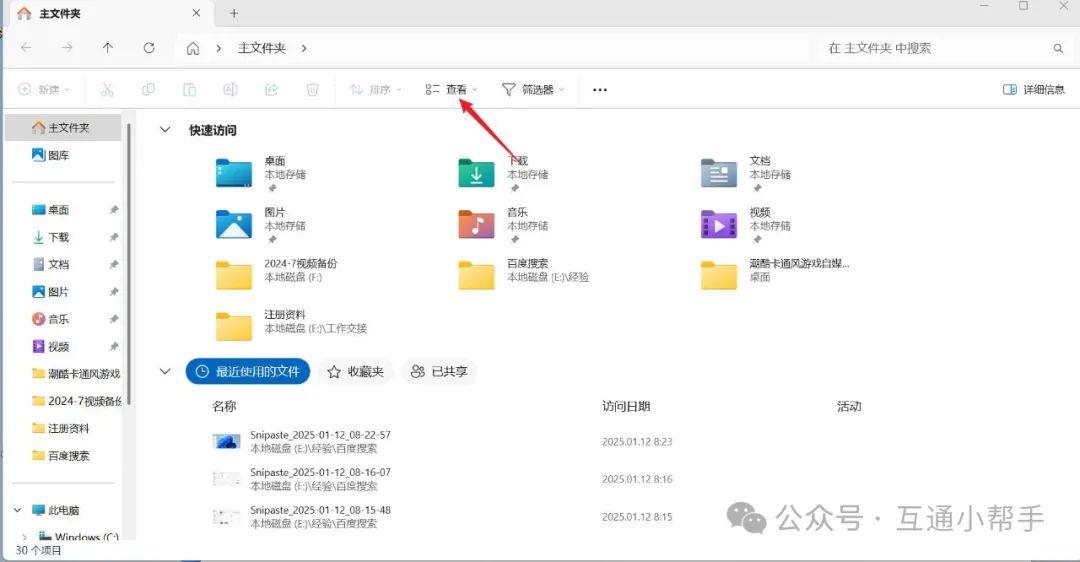The height and width of the screenshot is (562, 1080).
Task: Click the Back navigation arrow
Action: coord(26,48)
